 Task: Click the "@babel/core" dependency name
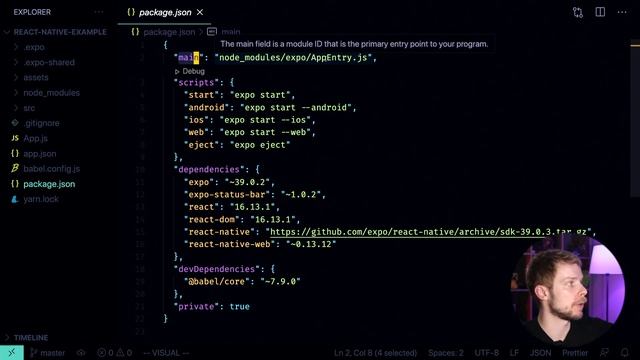tap(217, 282)
